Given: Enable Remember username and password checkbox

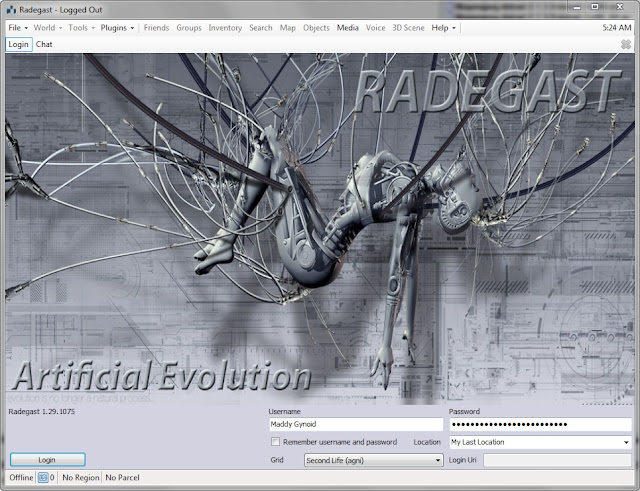Looking at the screenshot, I should pos(276,442).
